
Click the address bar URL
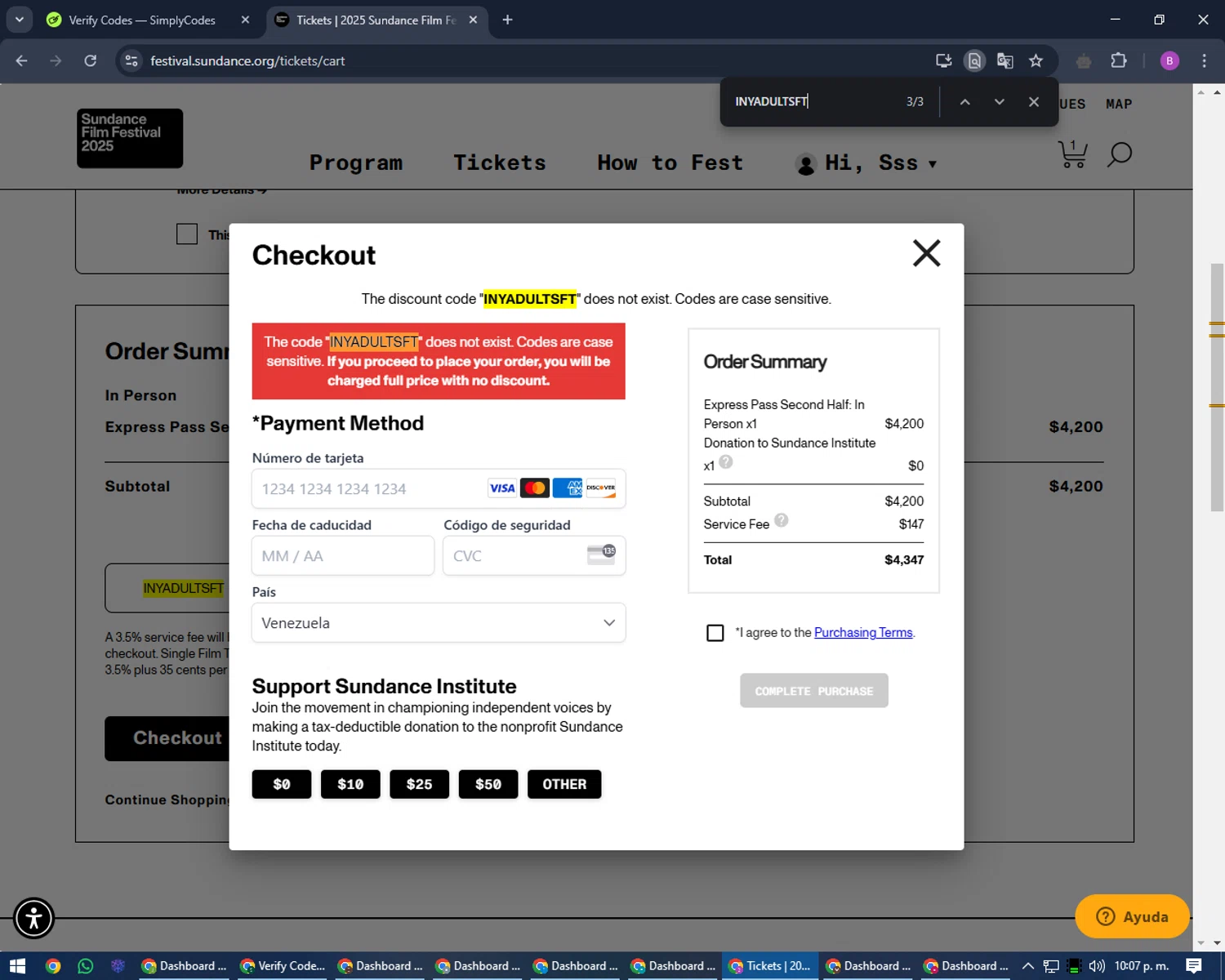[x=247, y=60]
